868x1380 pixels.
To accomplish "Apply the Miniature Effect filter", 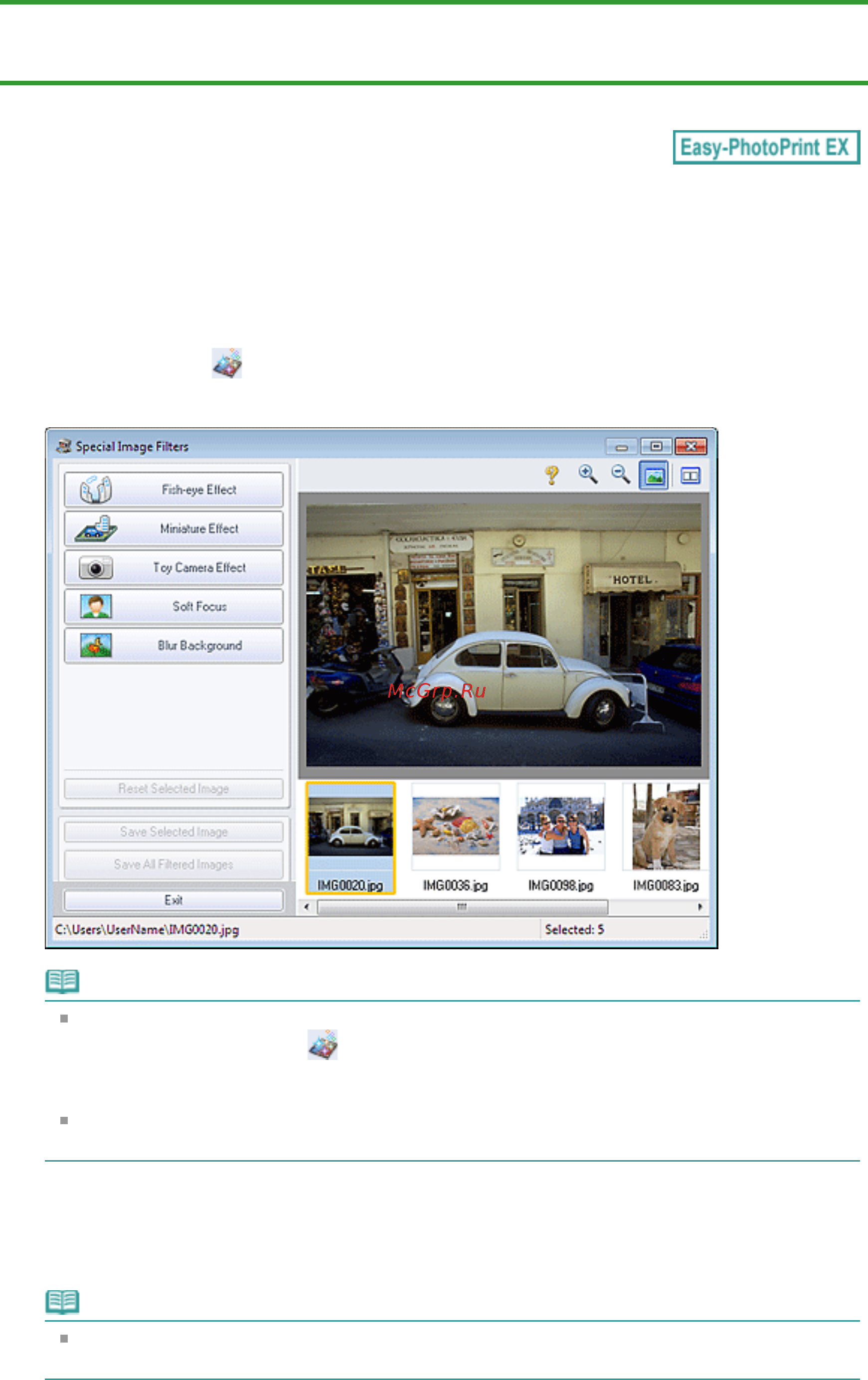I will coord(174,528).
